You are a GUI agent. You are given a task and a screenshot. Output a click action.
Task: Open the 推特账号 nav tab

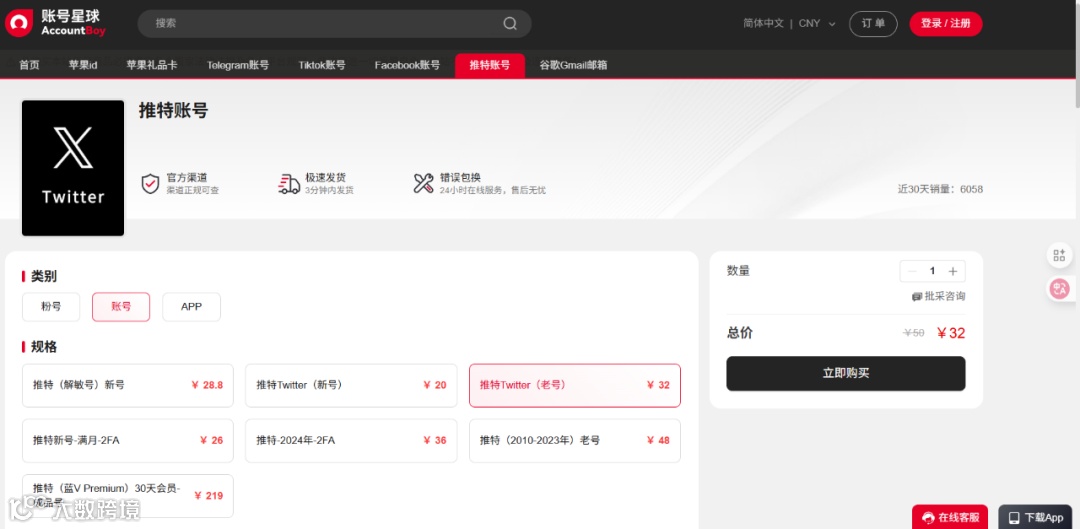click(490, 65)
